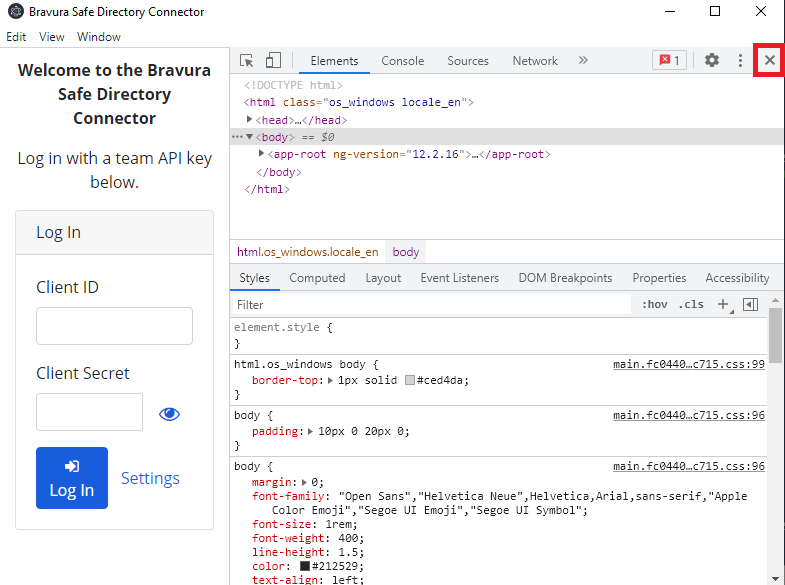785x585 pixels.
Task: Click html.os_windows.locale_en breadcrumb
Action: [x=307, y=252]
